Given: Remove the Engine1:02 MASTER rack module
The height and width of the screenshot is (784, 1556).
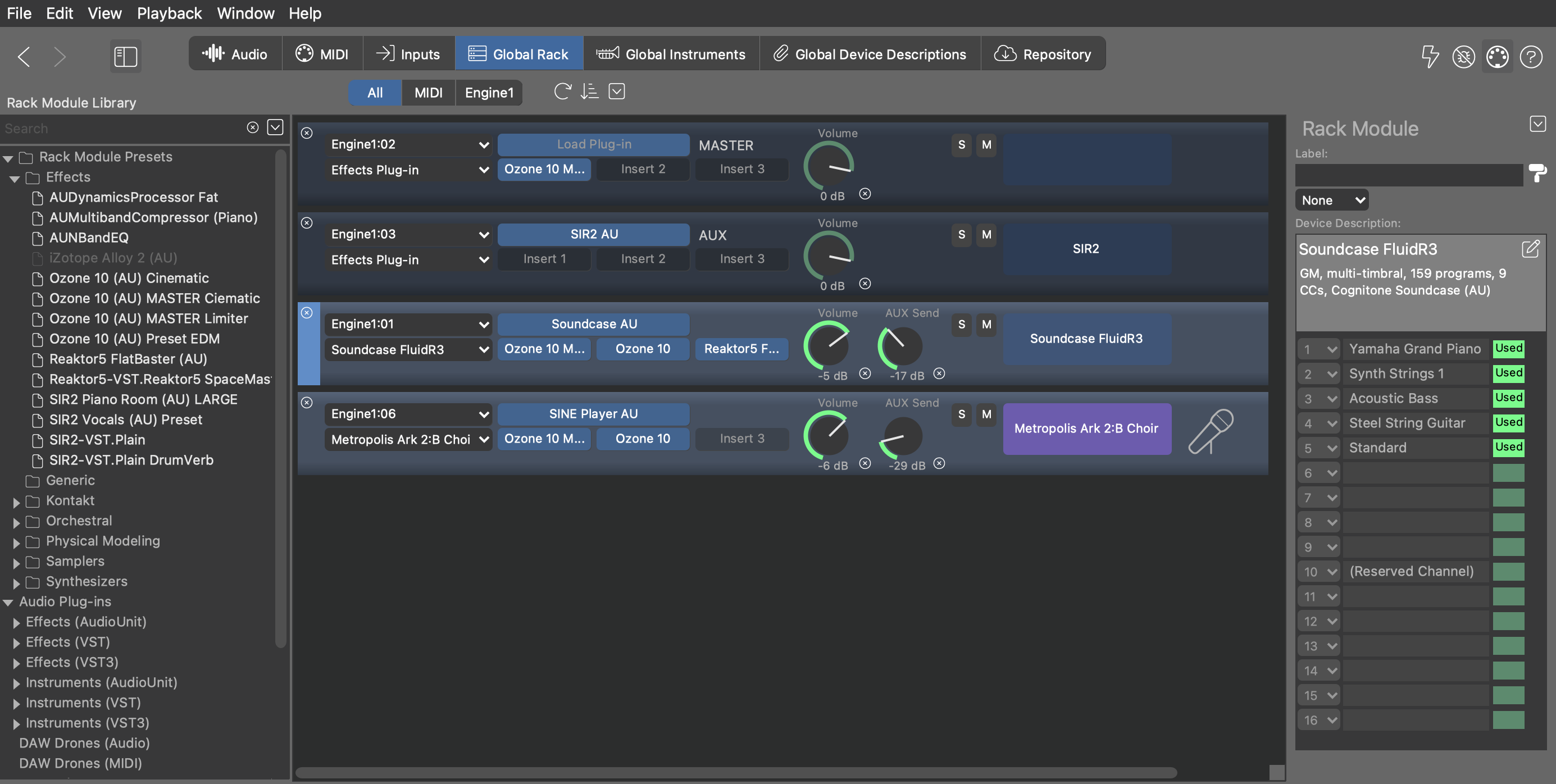Looking at the screenshot, I should (307, 133).
